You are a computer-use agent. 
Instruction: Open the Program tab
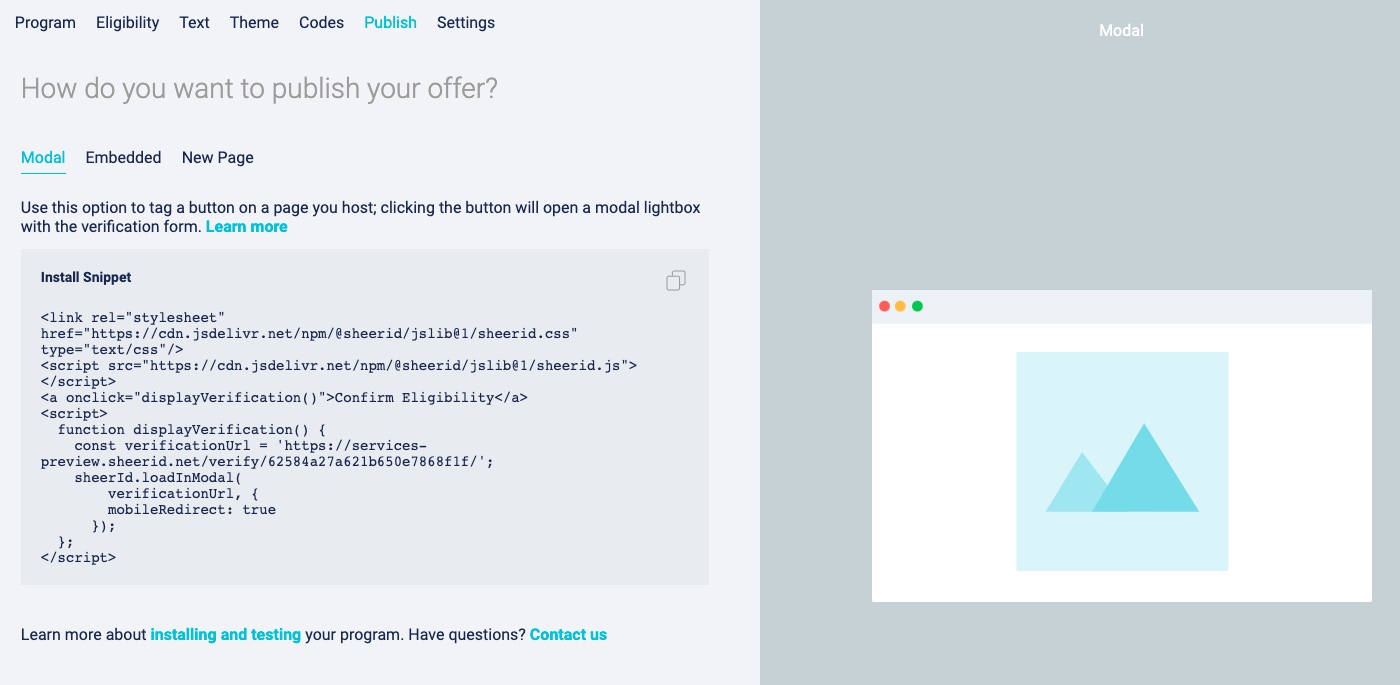click(45, 22)
